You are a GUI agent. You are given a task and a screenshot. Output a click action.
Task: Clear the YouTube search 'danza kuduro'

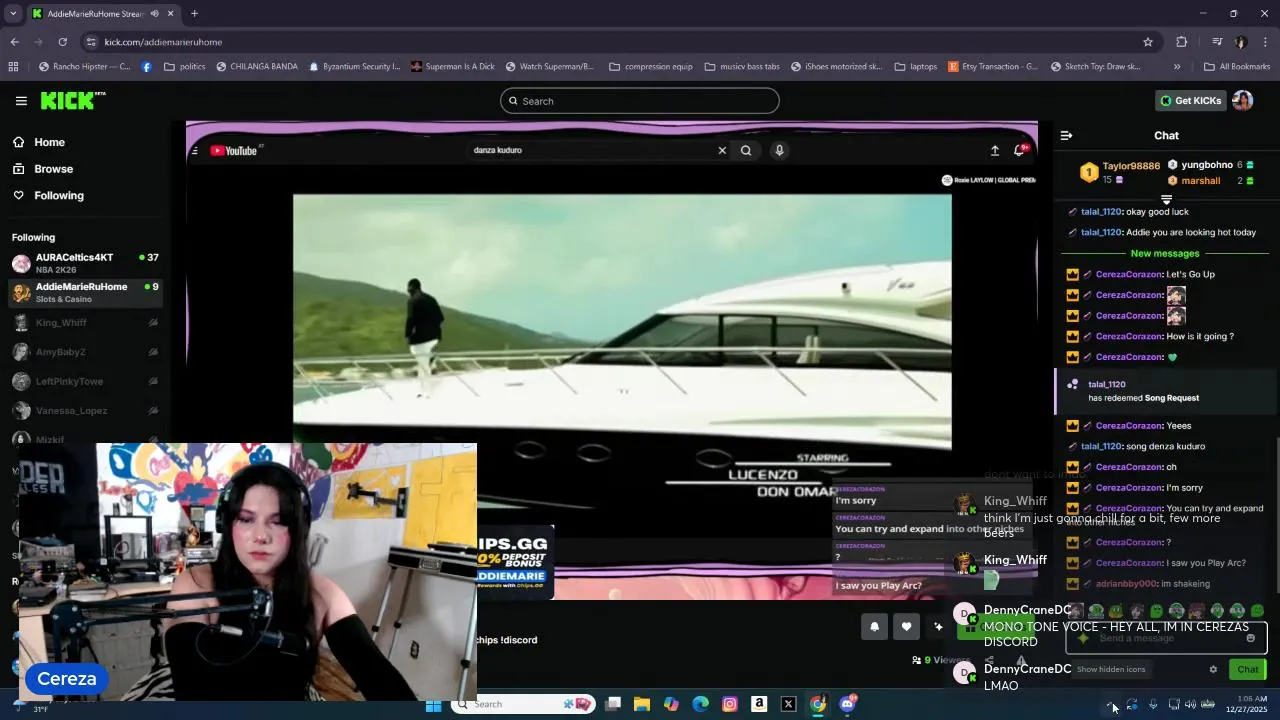(x=722, y=151)
